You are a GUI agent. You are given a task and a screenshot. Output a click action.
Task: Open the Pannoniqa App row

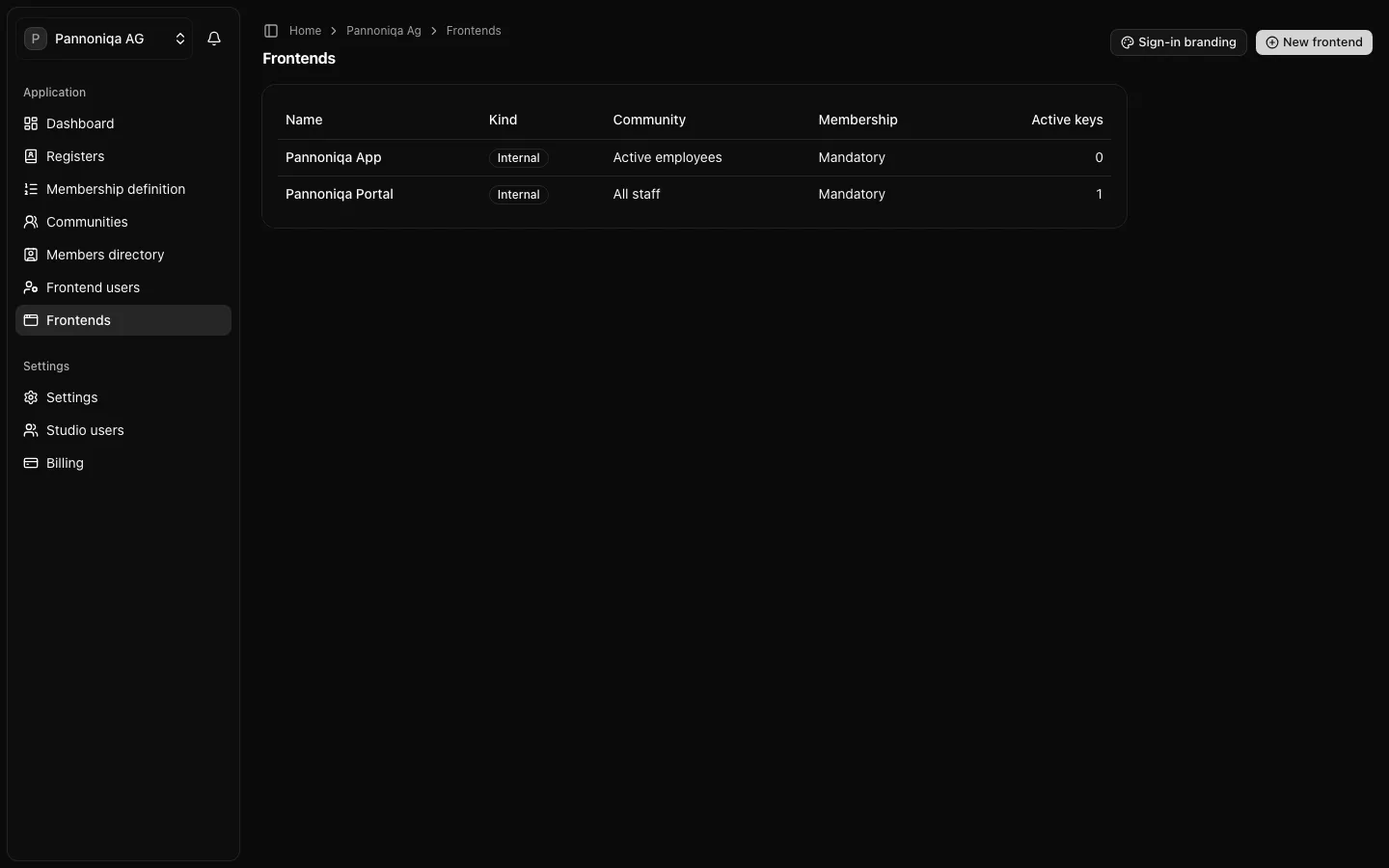(x=694, y=157)
